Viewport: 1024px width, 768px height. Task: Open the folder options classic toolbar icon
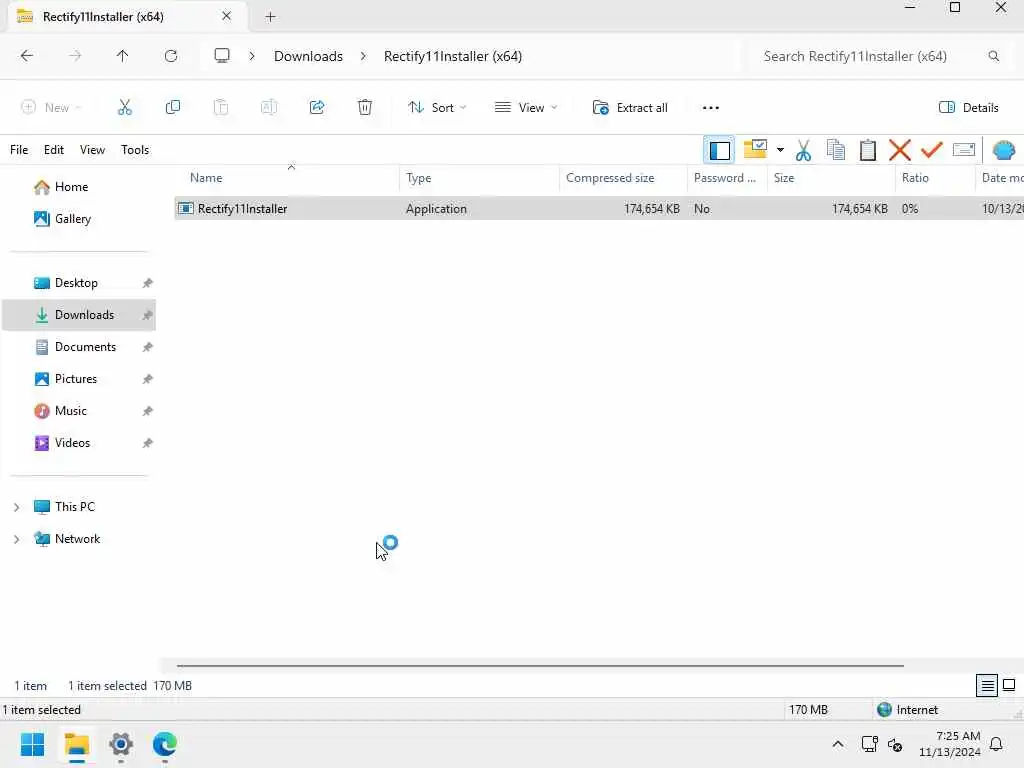click(755, 150)
